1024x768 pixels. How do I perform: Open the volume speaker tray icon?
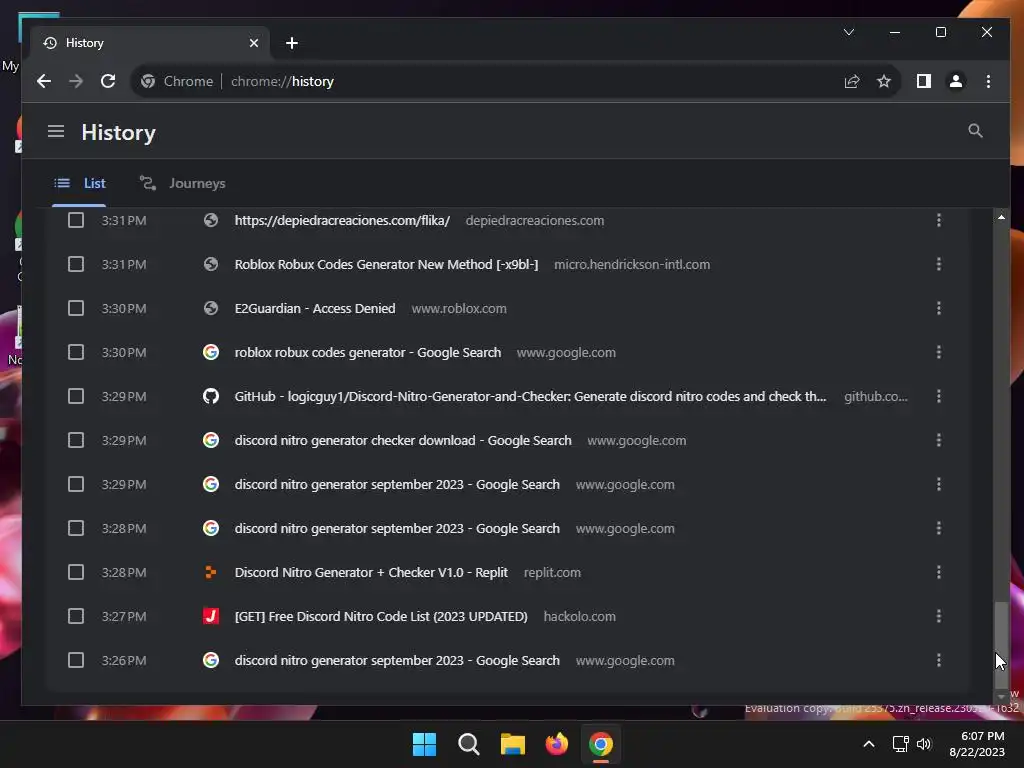click(923, 744)
